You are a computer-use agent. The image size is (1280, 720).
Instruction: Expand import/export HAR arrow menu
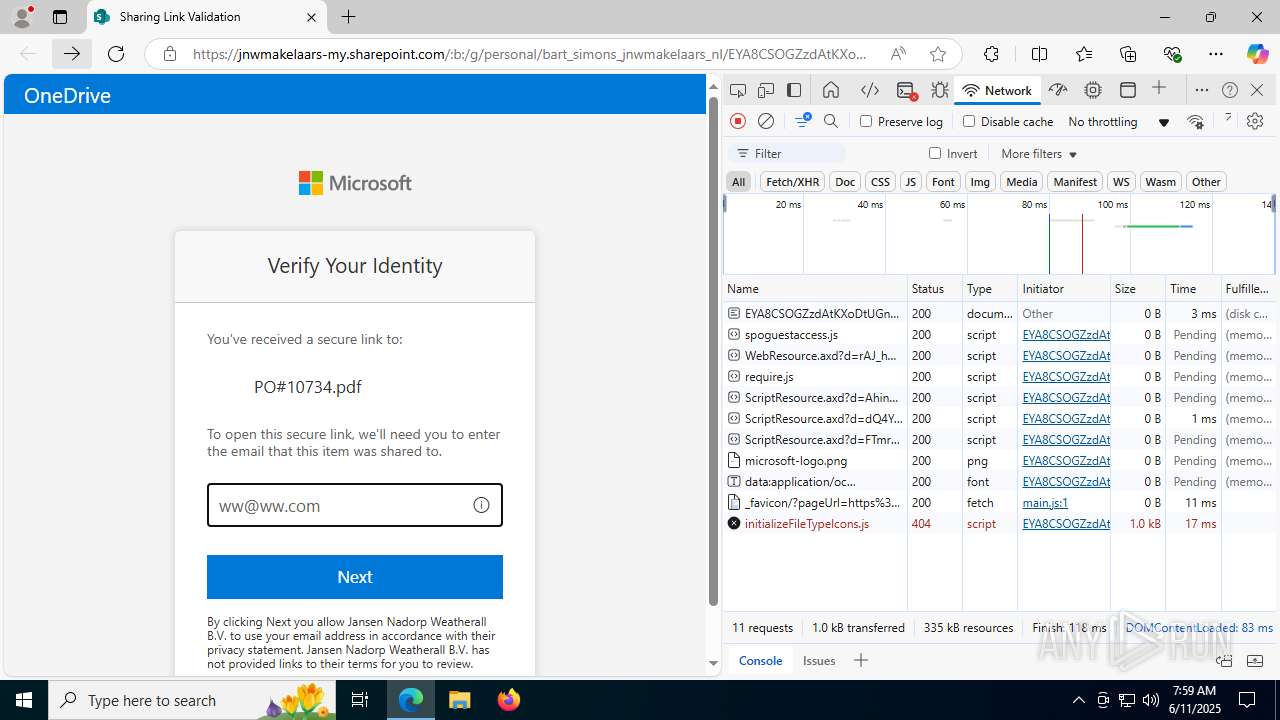point(1228,120)
